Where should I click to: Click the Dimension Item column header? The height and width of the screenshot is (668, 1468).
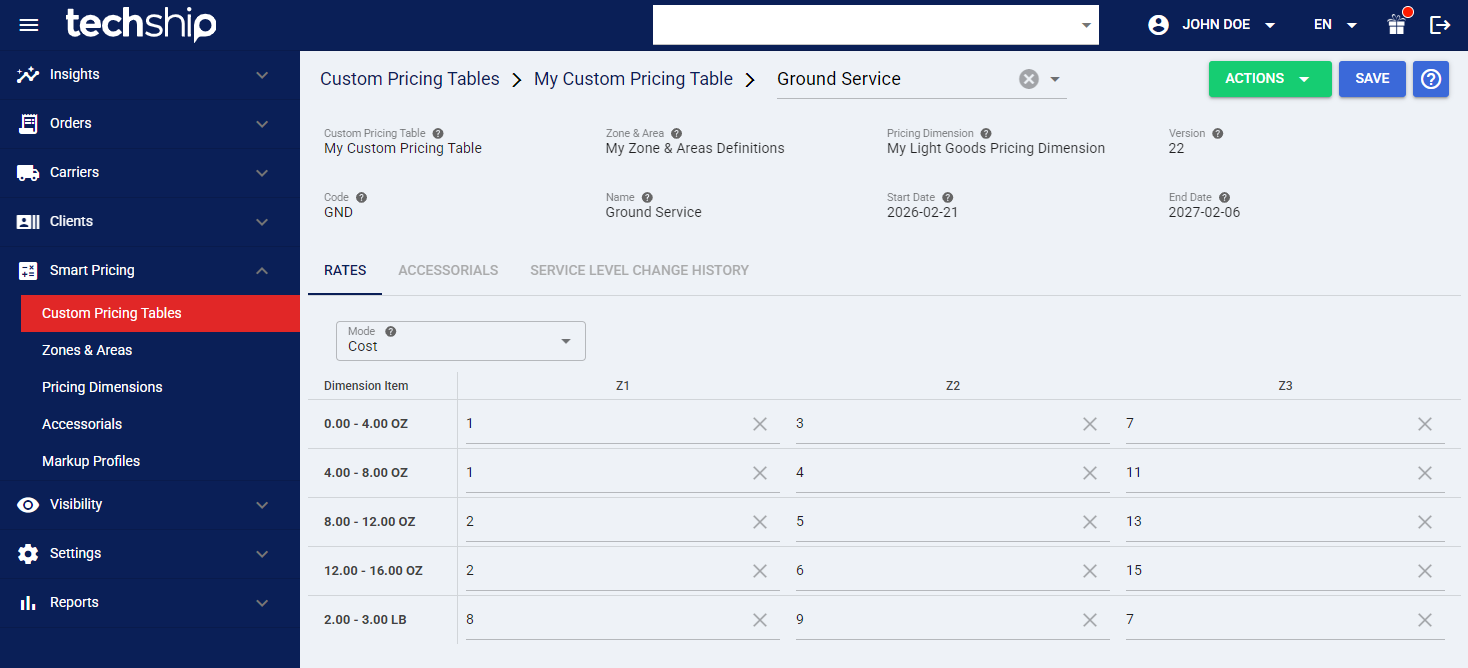(x=366, y=386)
